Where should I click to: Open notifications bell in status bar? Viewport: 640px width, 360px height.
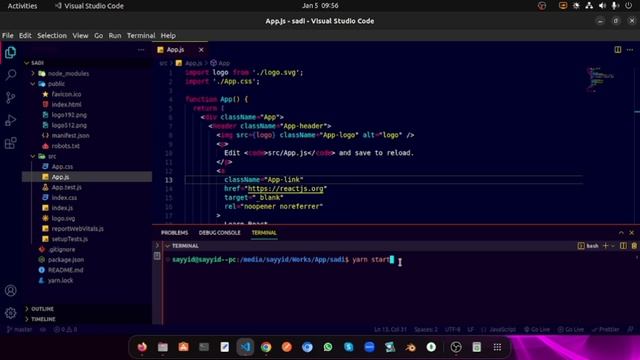pyautogui.click(x=630, y=329)
